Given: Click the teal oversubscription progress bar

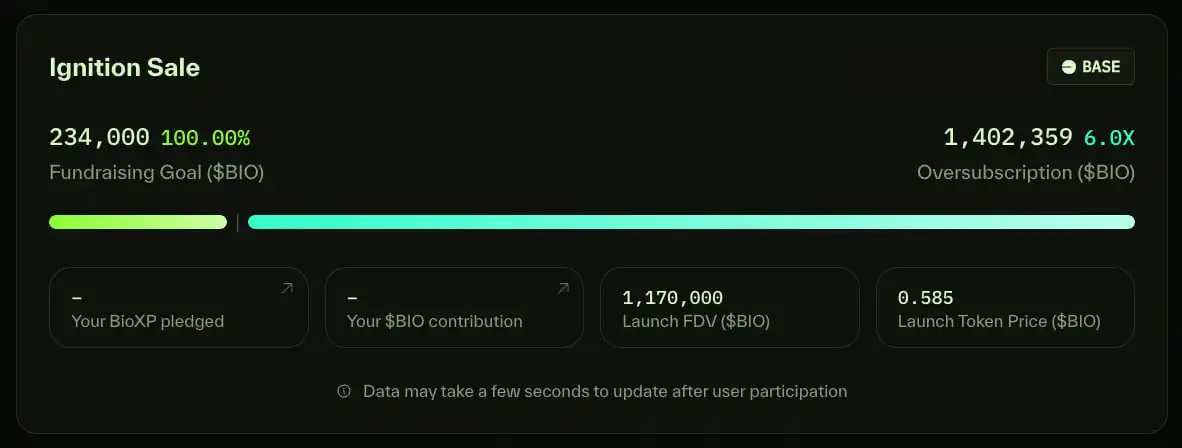Looking at the screenshot, I should pos(691,222).
